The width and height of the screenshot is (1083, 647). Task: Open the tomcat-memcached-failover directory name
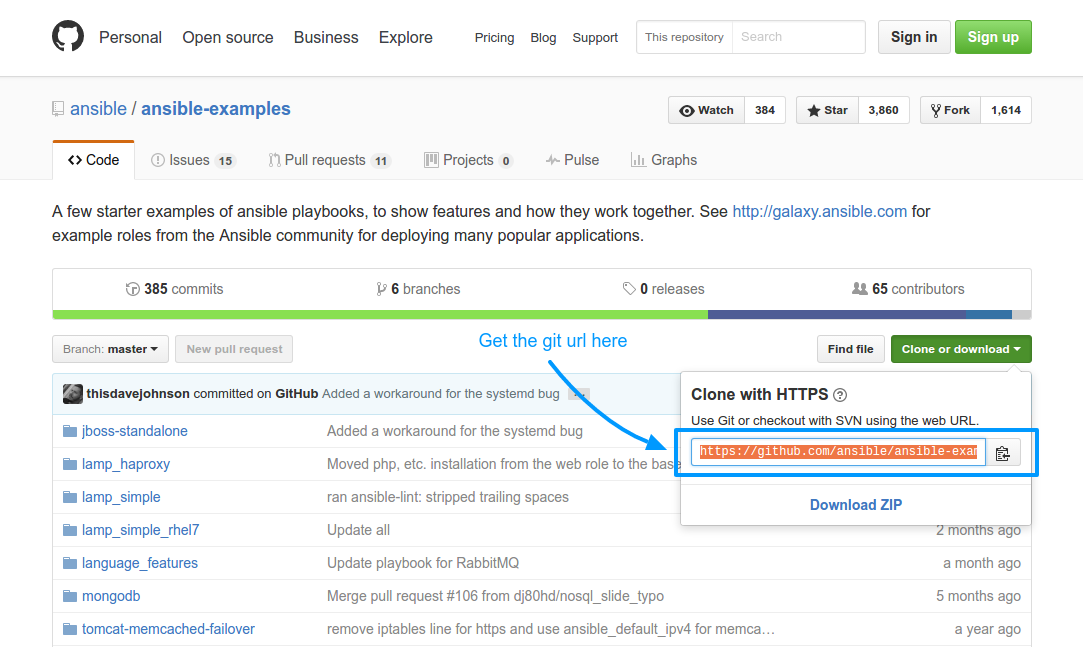(x=169, y=629)
